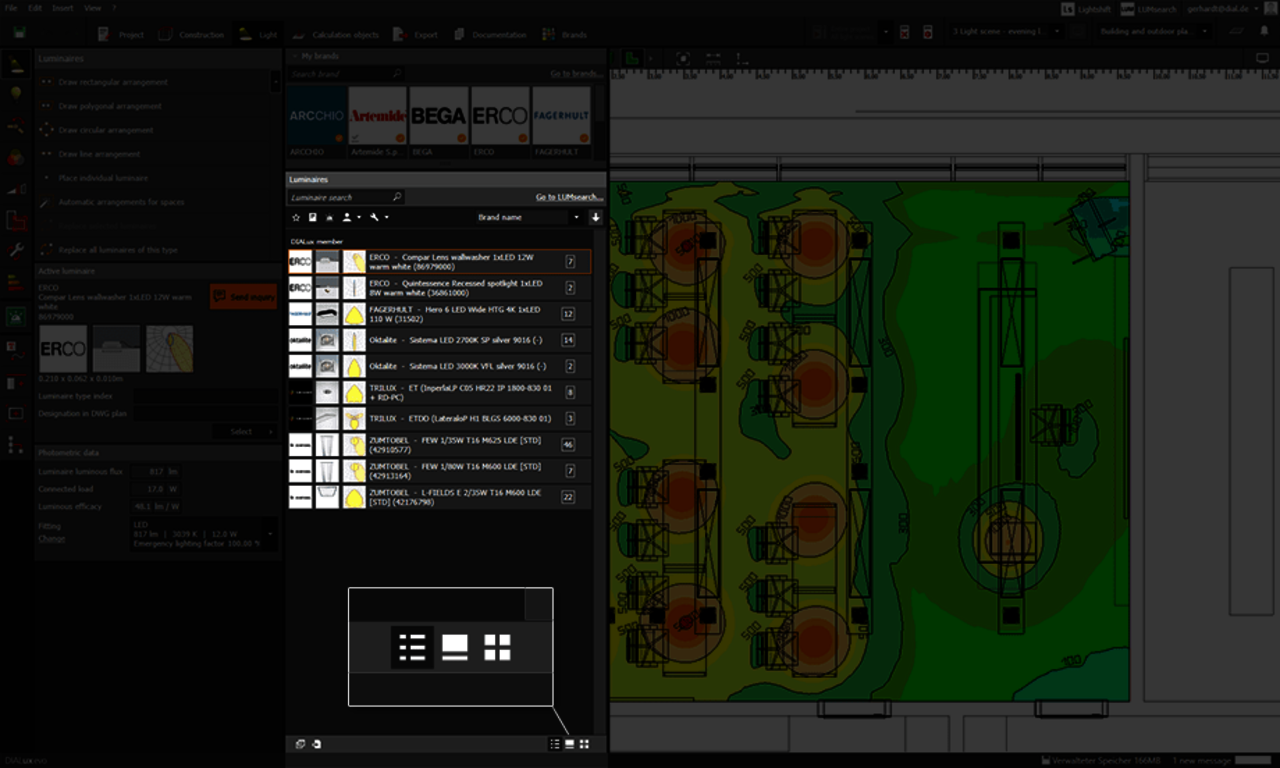
Task: Toggle the favorites star filter
Action: point(296,217)
